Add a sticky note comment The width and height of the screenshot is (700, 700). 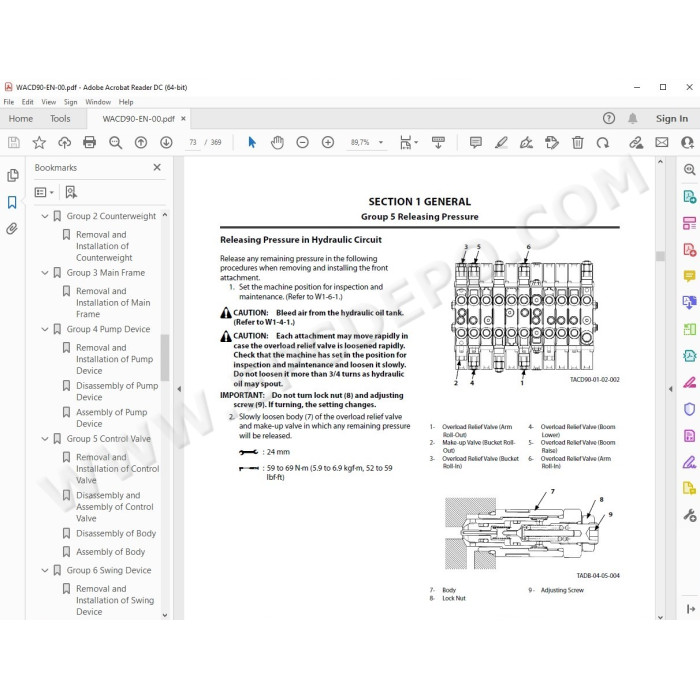coord(476,142)
